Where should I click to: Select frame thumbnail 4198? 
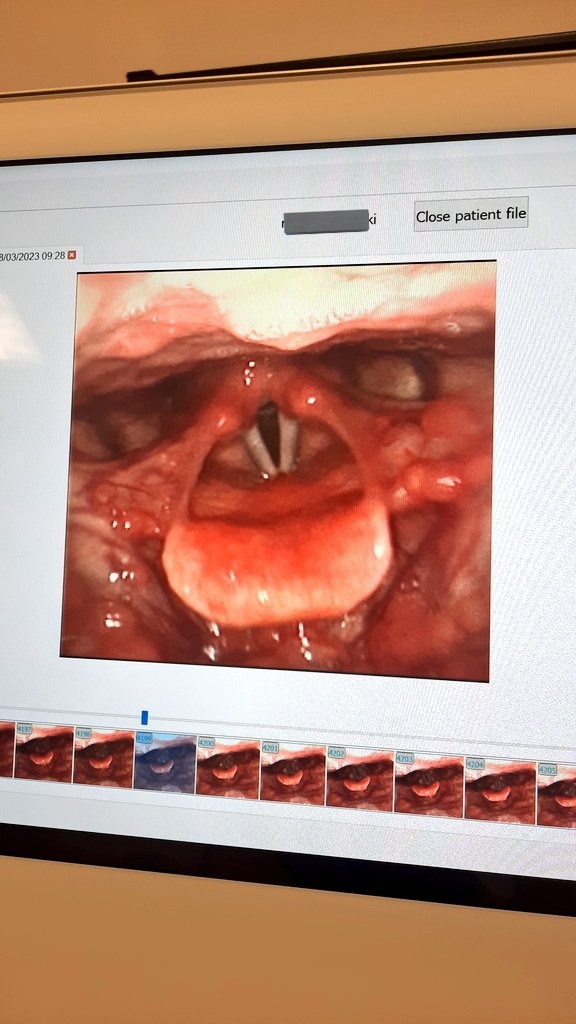[103, 758]
